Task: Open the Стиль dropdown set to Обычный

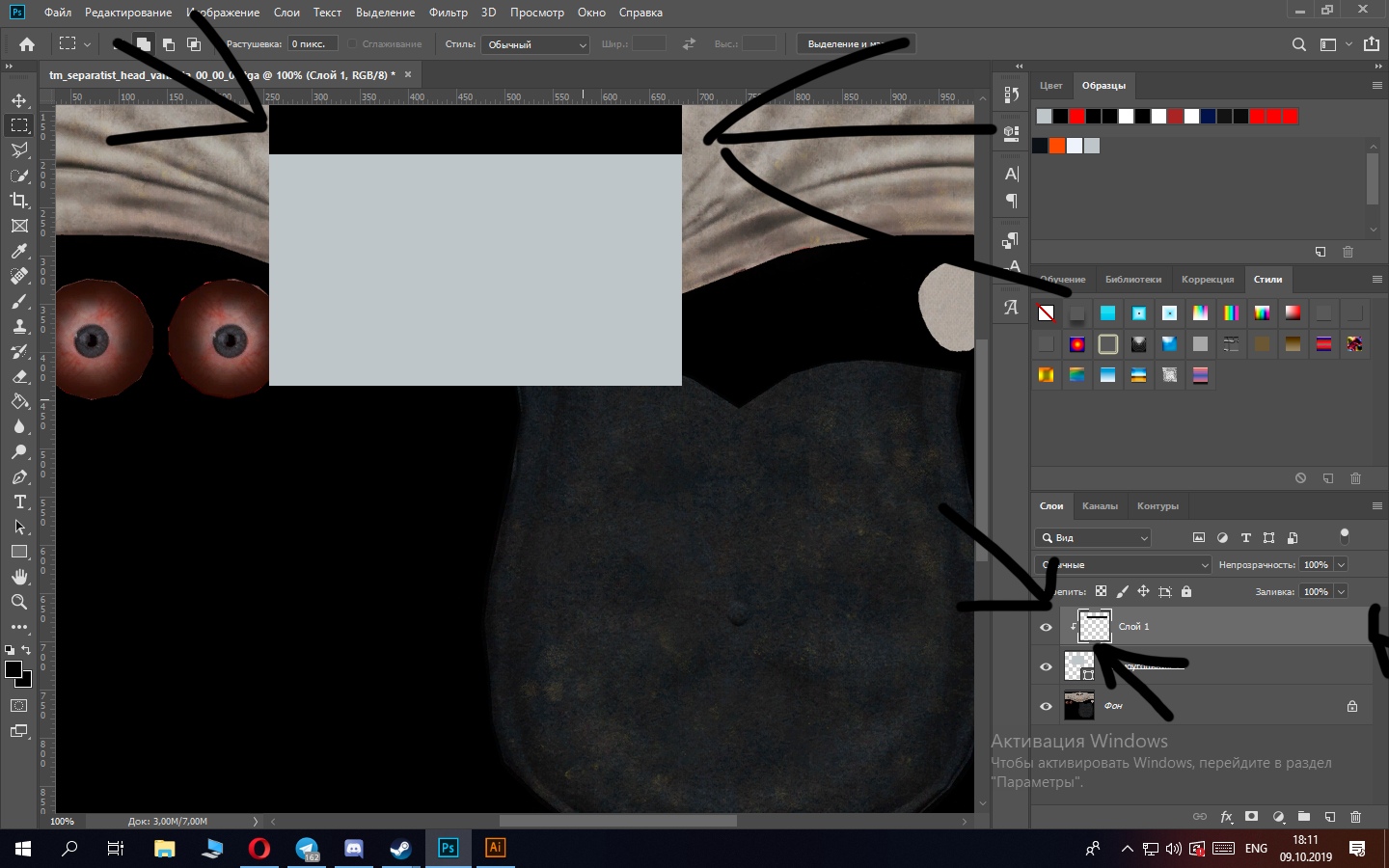Action: click(536, 44)
